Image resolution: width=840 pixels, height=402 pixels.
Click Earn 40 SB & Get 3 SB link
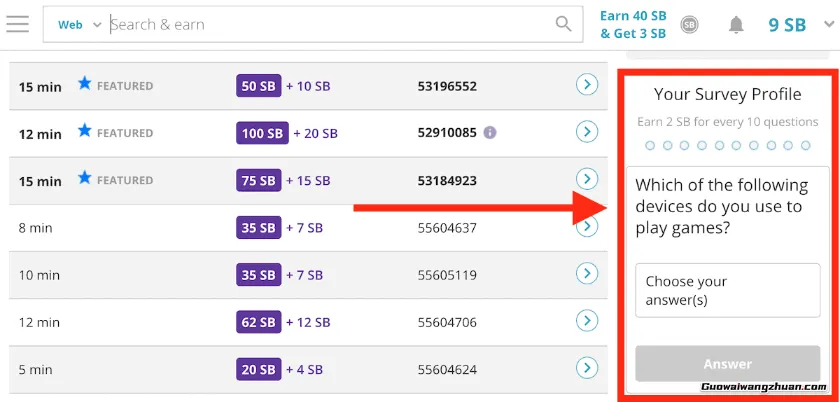point(632,25)
